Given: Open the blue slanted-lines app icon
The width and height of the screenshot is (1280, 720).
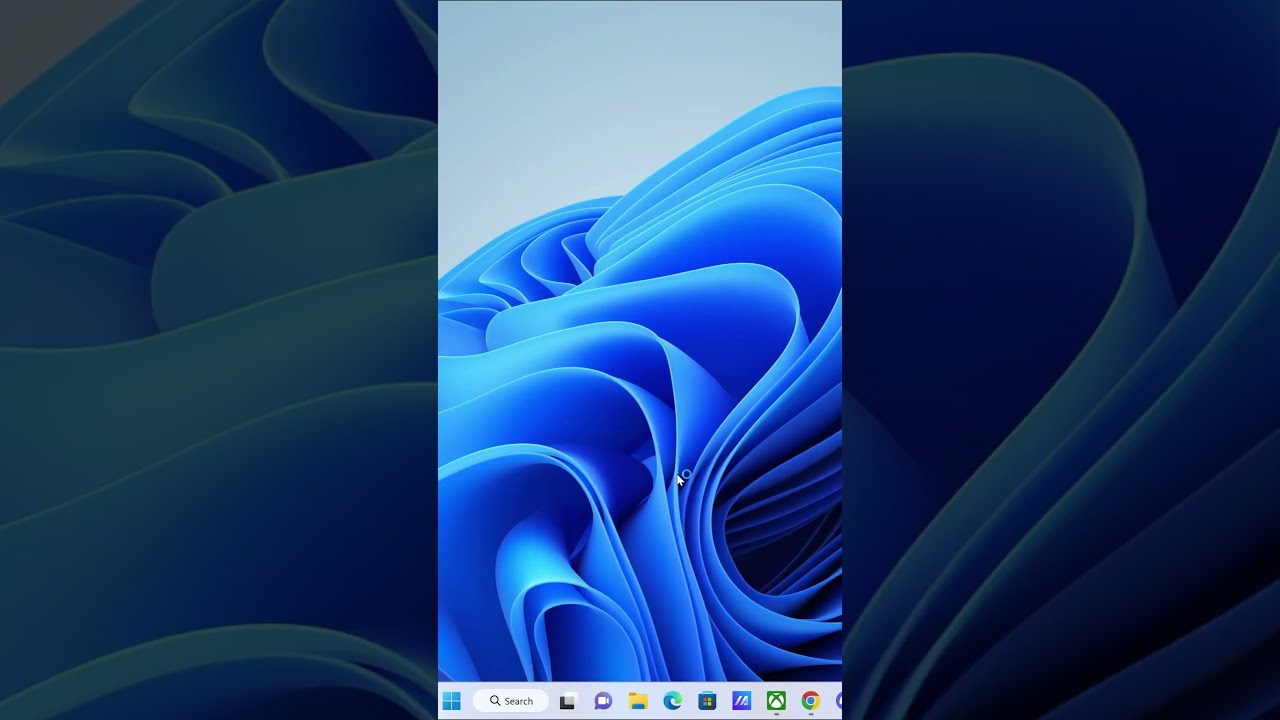Looking at the screenshot, I should [x=741, y=701].
